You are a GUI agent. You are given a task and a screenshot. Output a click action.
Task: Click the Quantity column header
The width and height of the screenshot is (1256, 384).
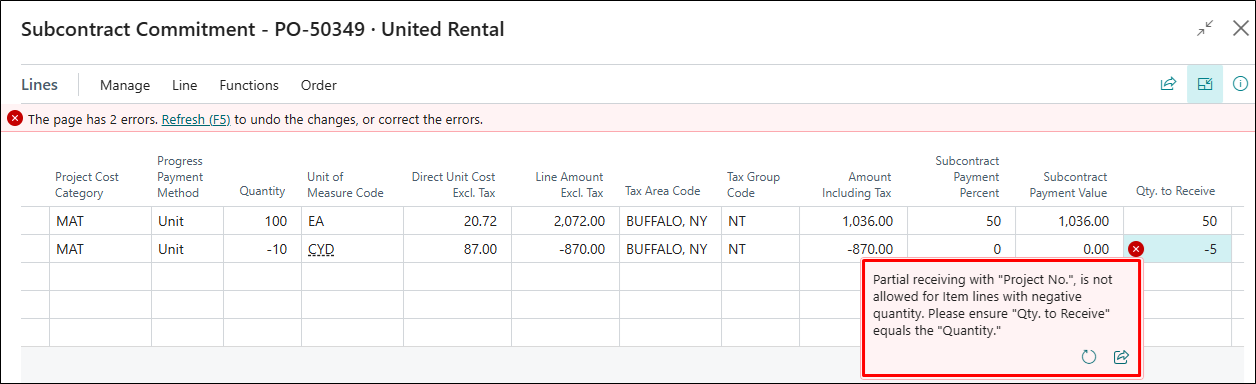tap(262, 192)
